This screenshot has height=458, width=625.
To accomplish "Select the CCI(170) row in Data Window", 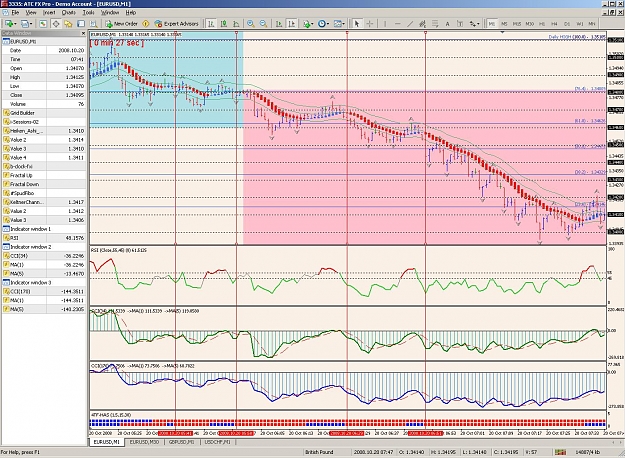I will pyautogui.click(x=44, y=291).
